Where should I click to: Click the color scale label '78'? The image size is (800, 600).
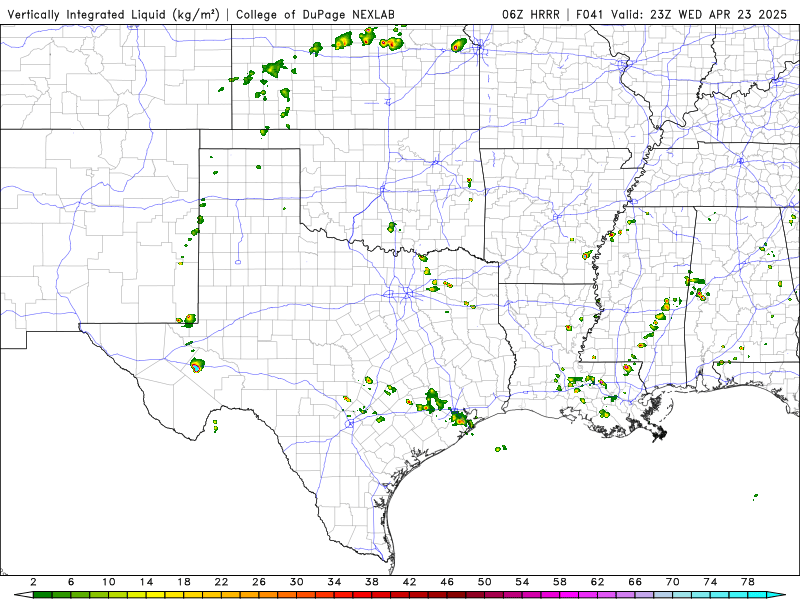click(748, 582)
